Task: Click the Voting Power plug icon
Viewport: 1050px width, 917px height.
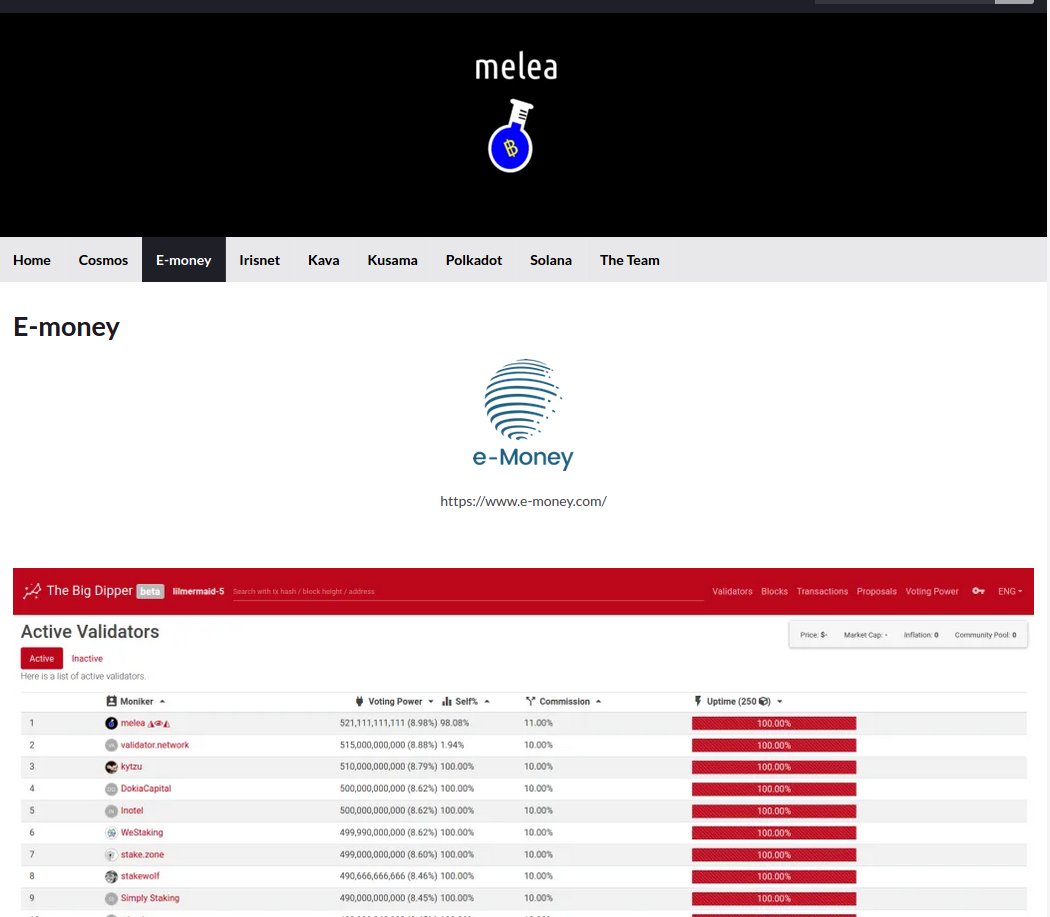Action: coord(360,701)
